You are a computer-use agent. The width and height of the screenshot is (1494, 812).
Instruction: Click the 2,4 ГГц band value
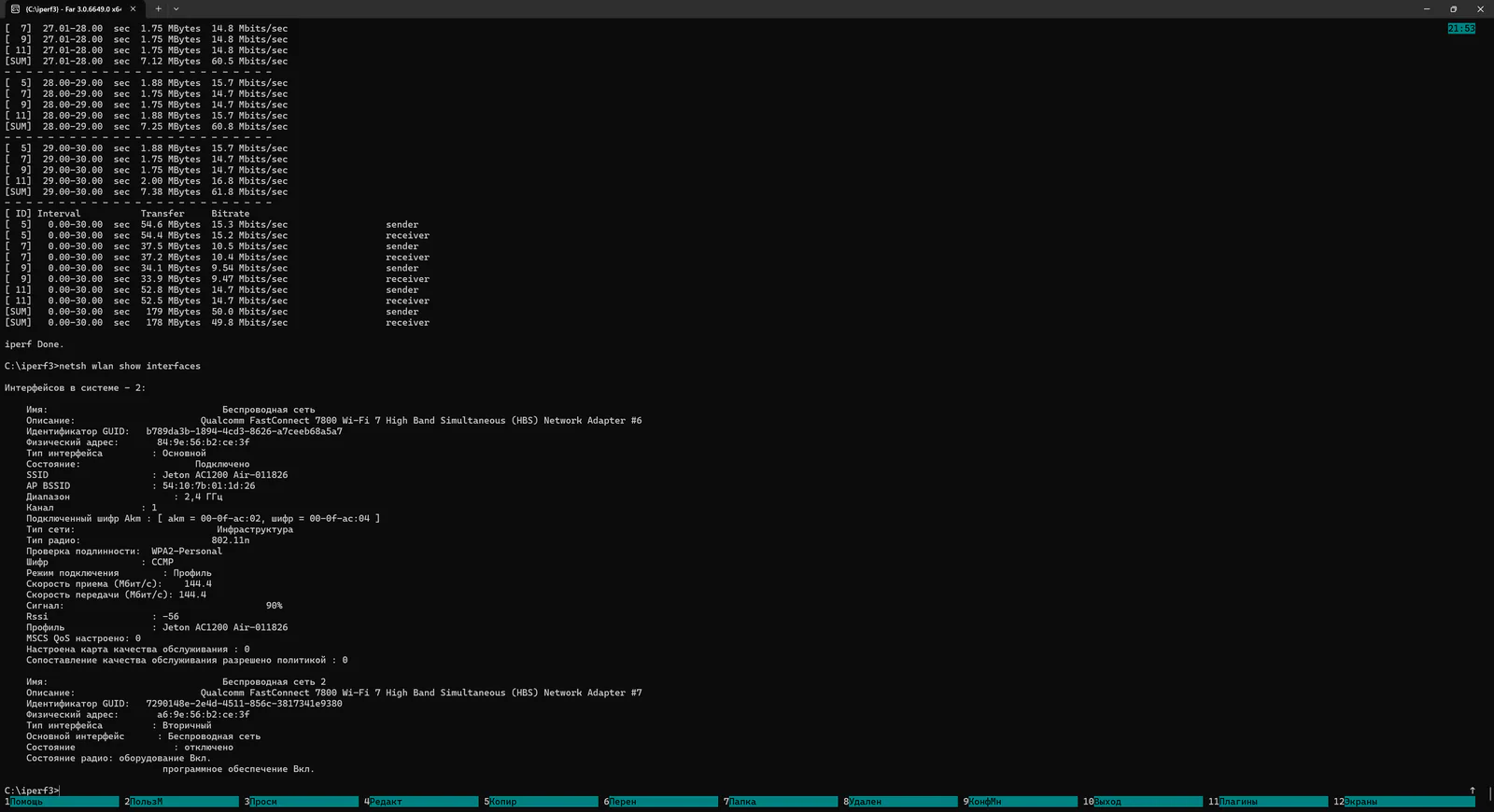204,497
